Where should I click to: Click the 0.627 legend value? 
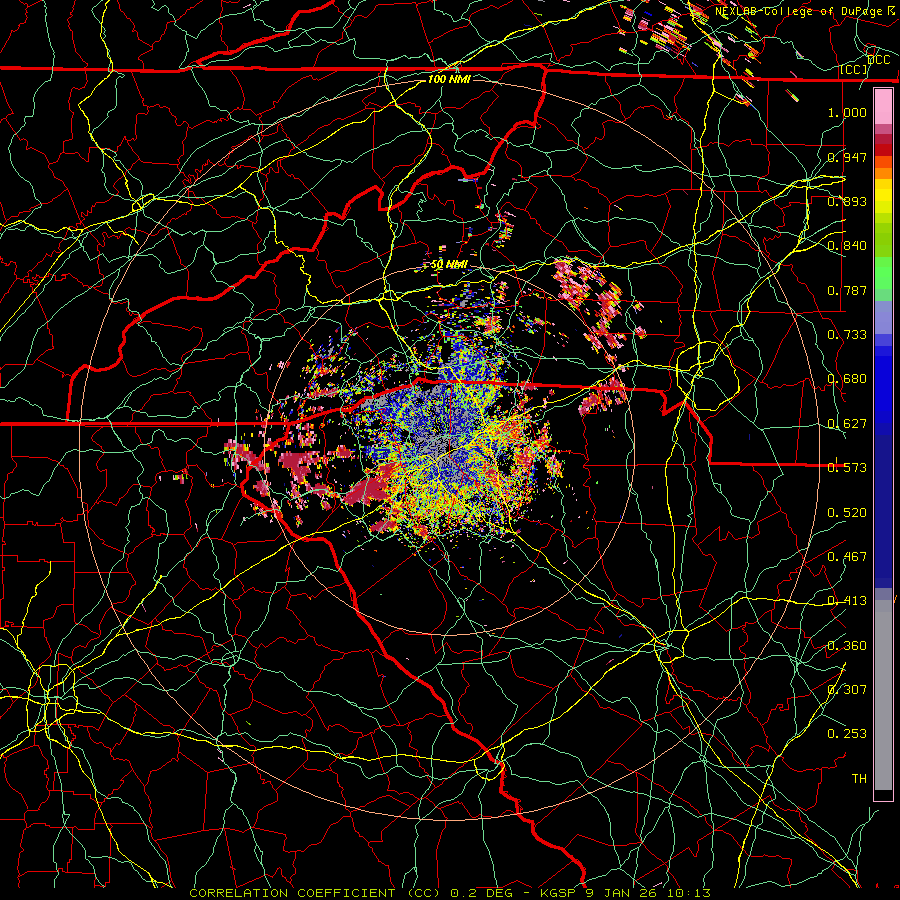tap(847, 424)
